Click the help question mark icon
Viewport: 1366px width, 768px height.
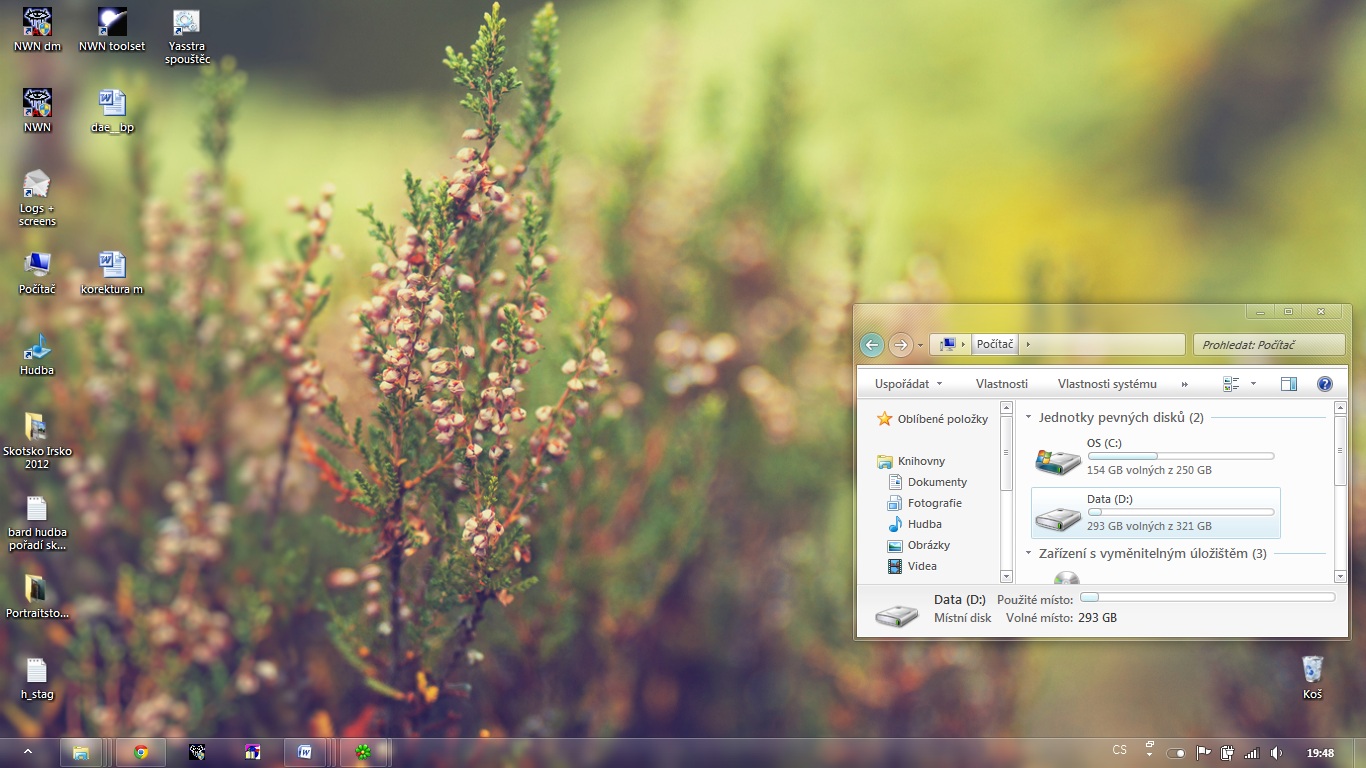point(1325,384)
